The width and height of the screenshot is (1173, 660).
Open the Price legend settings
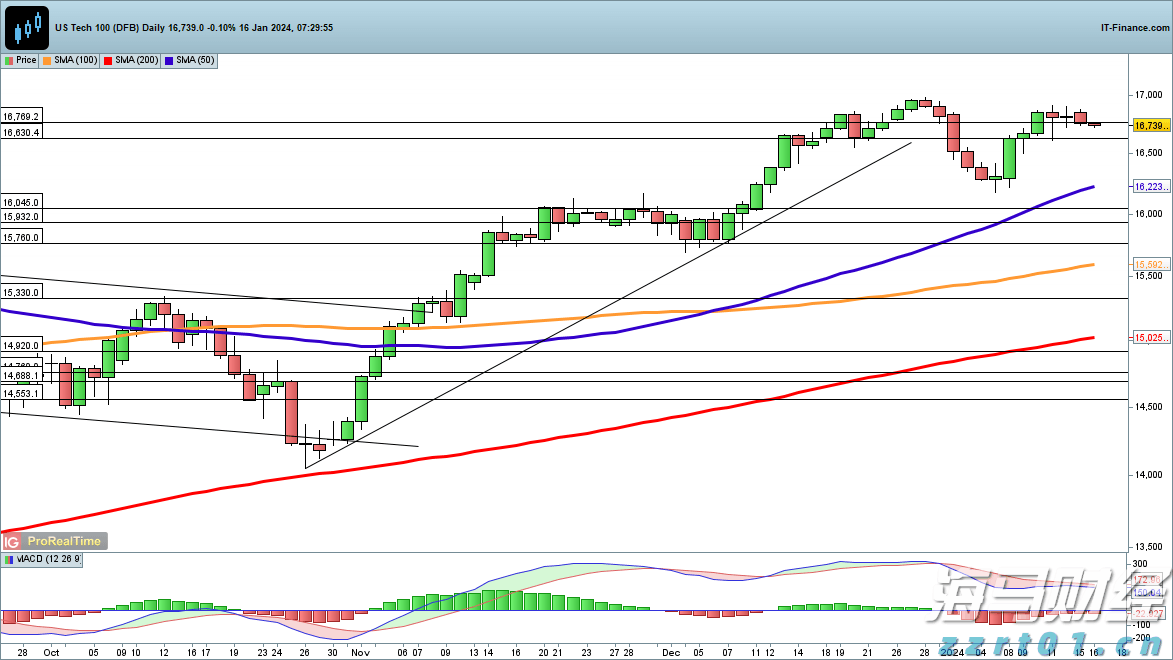tap(26, 61)
